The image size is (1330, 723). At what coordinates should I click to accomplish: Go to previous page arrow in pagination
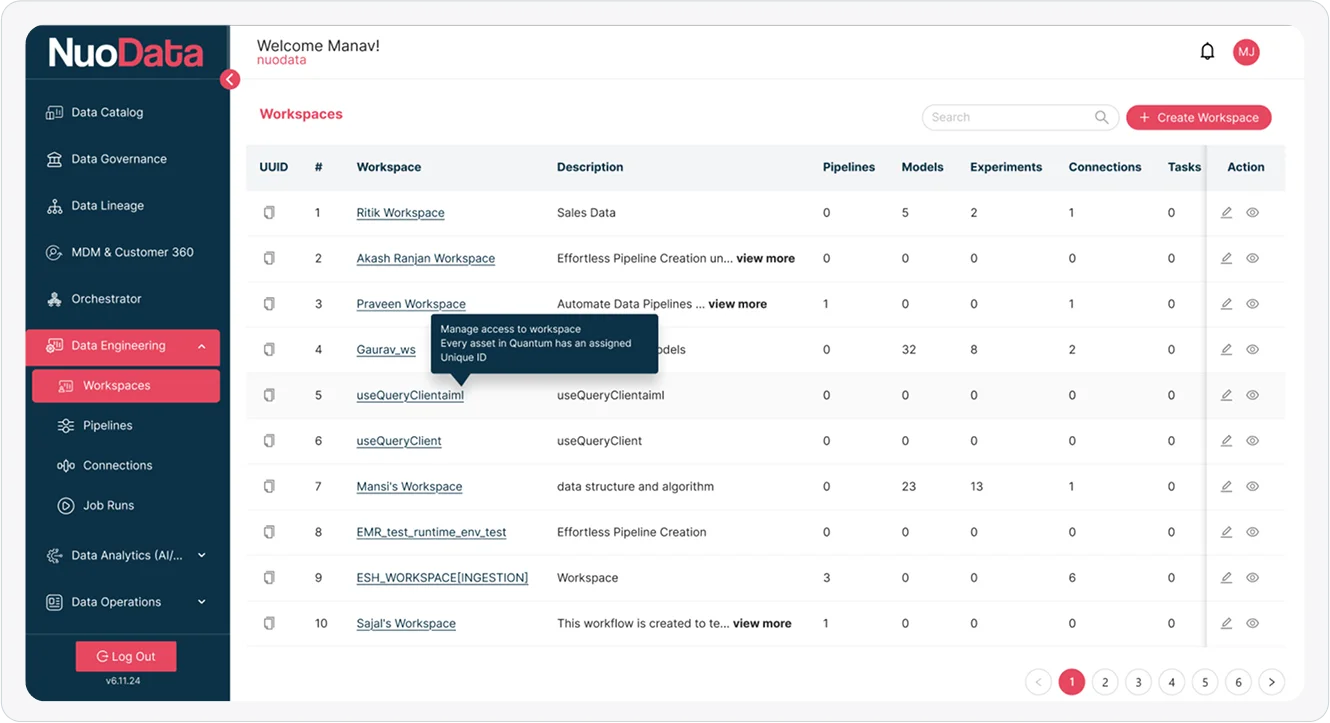pyautogui.click(x=1038, y=683)
